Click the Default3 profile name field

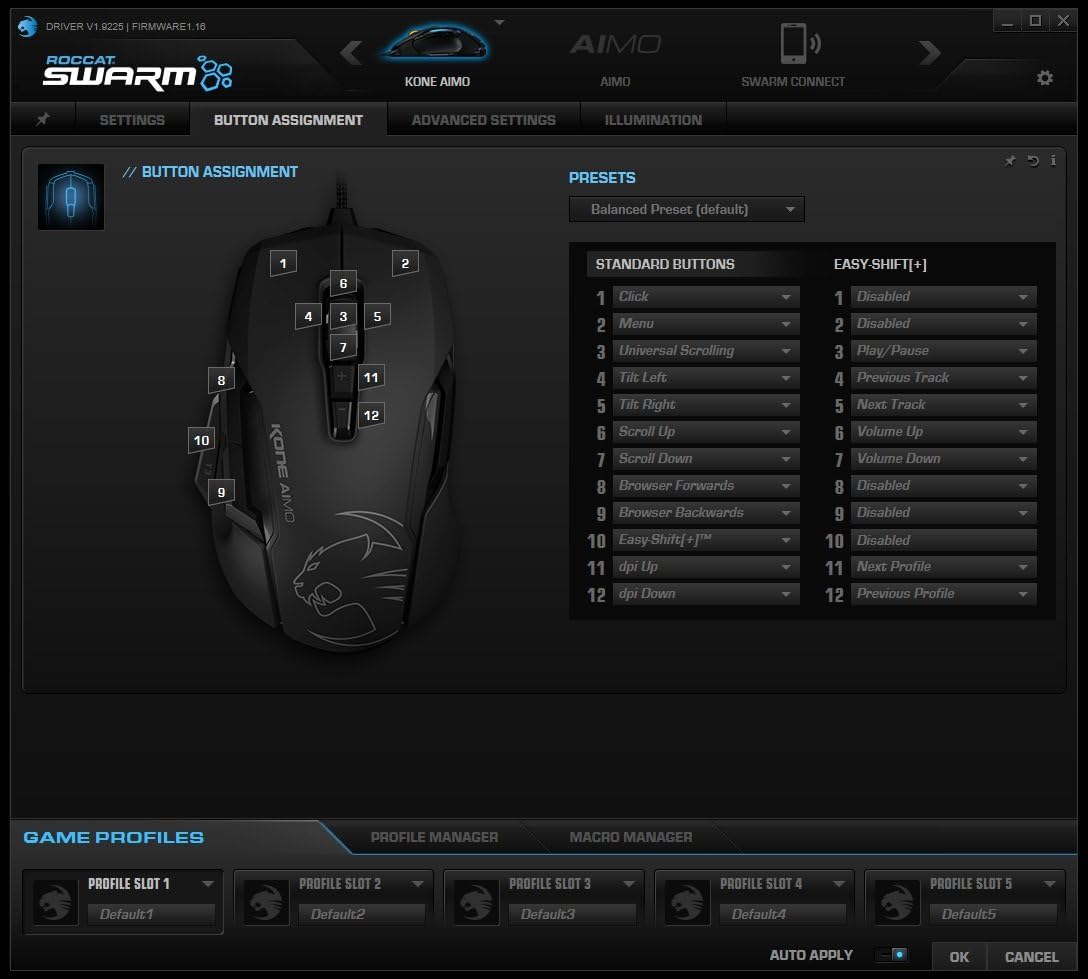572,914
